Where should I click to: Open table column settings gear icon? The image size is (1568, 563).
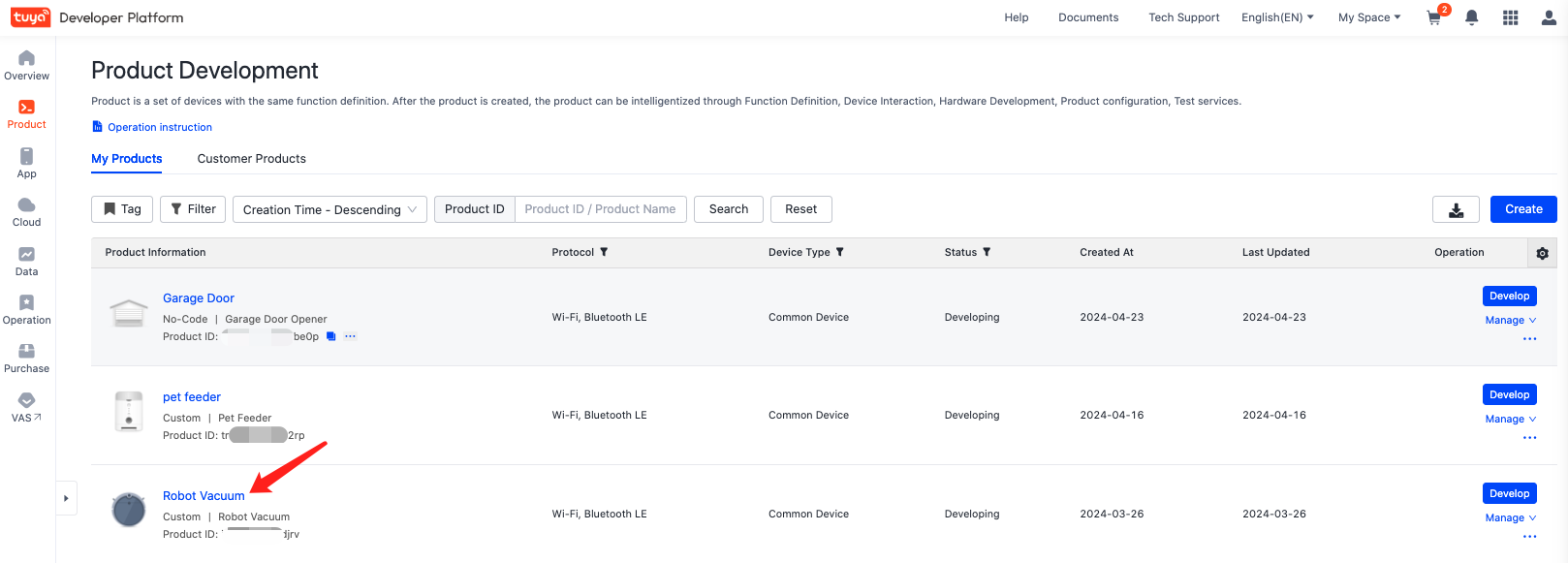click(x=1542, y=253)
